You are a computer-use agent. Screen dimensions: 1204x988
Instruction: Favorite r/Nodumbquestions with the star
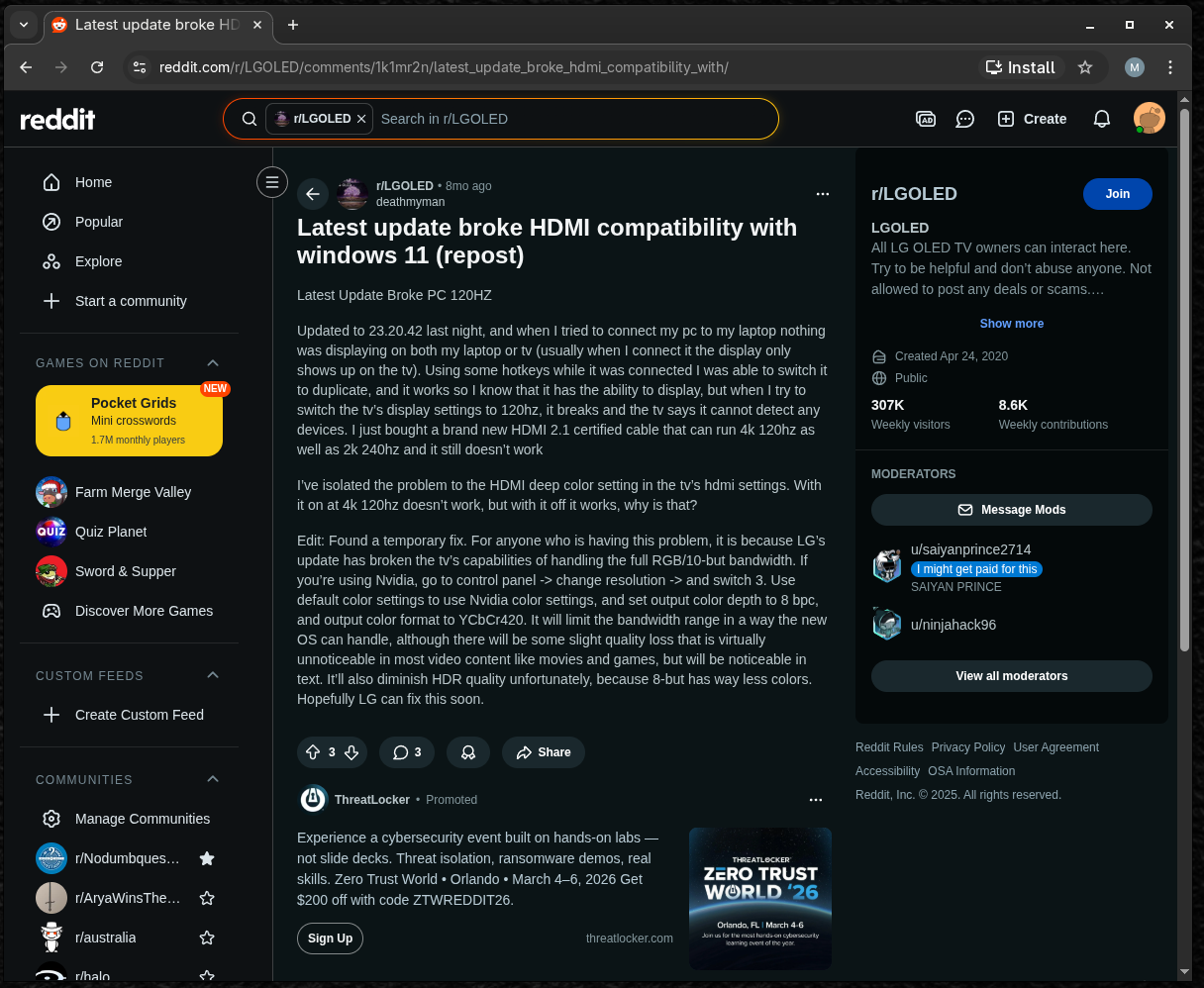click(207, 858)
